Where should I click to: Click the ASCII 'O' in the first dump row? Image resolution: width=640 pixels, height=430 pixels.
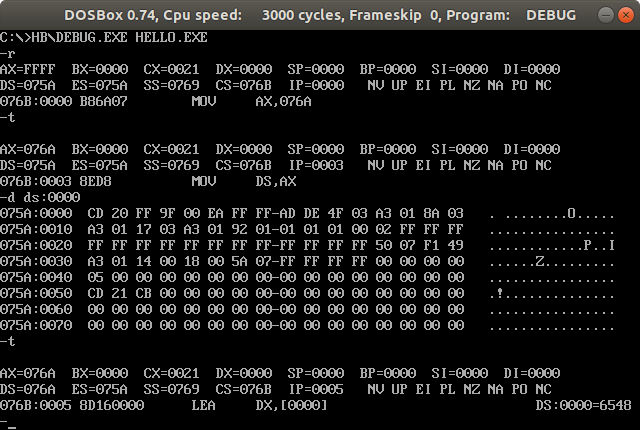pos(571,213)
